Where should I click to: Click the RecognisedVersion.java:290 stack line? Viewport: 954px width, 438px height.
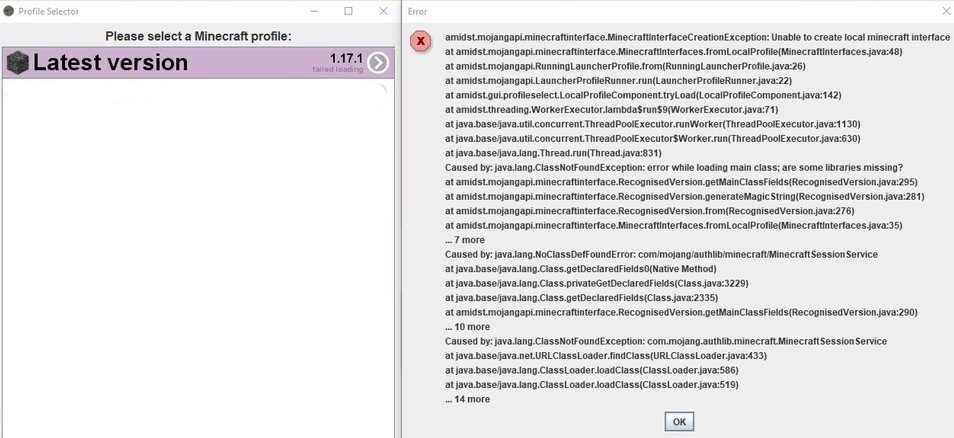[681, 312]
